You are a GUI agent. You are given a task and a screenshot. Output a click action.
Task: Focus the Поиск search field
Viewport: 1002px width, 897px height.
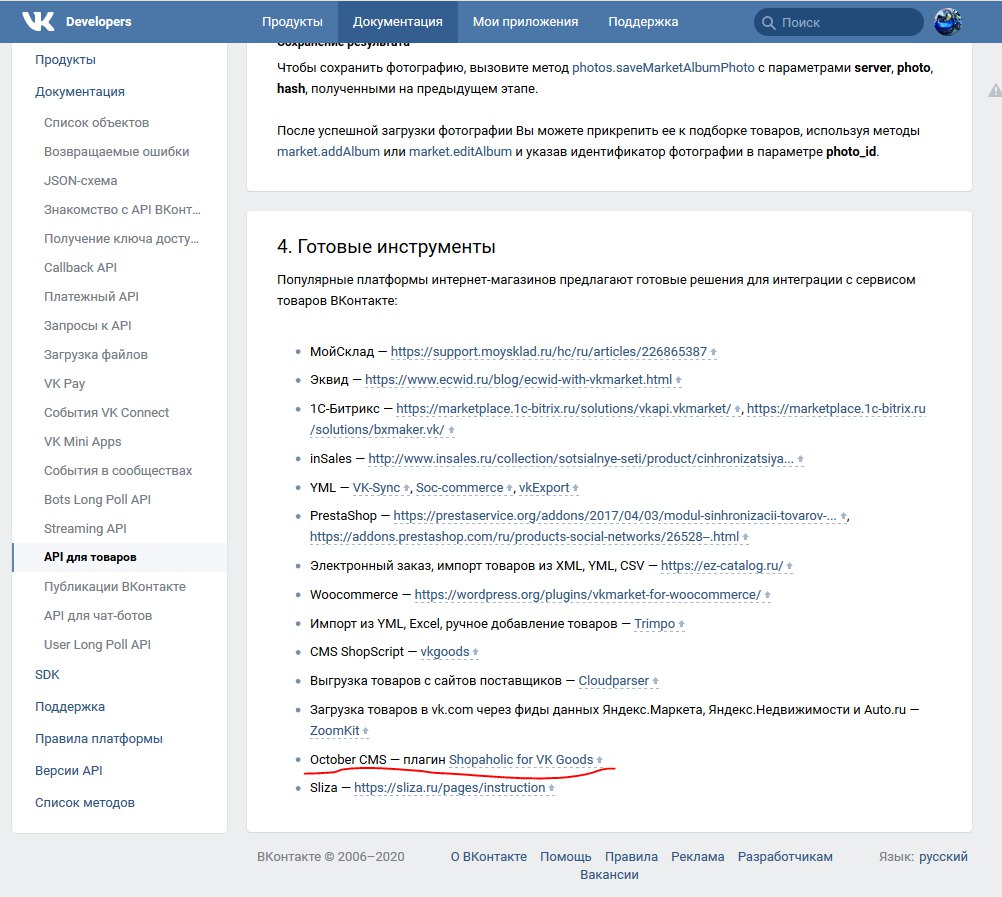coord(838,22)
